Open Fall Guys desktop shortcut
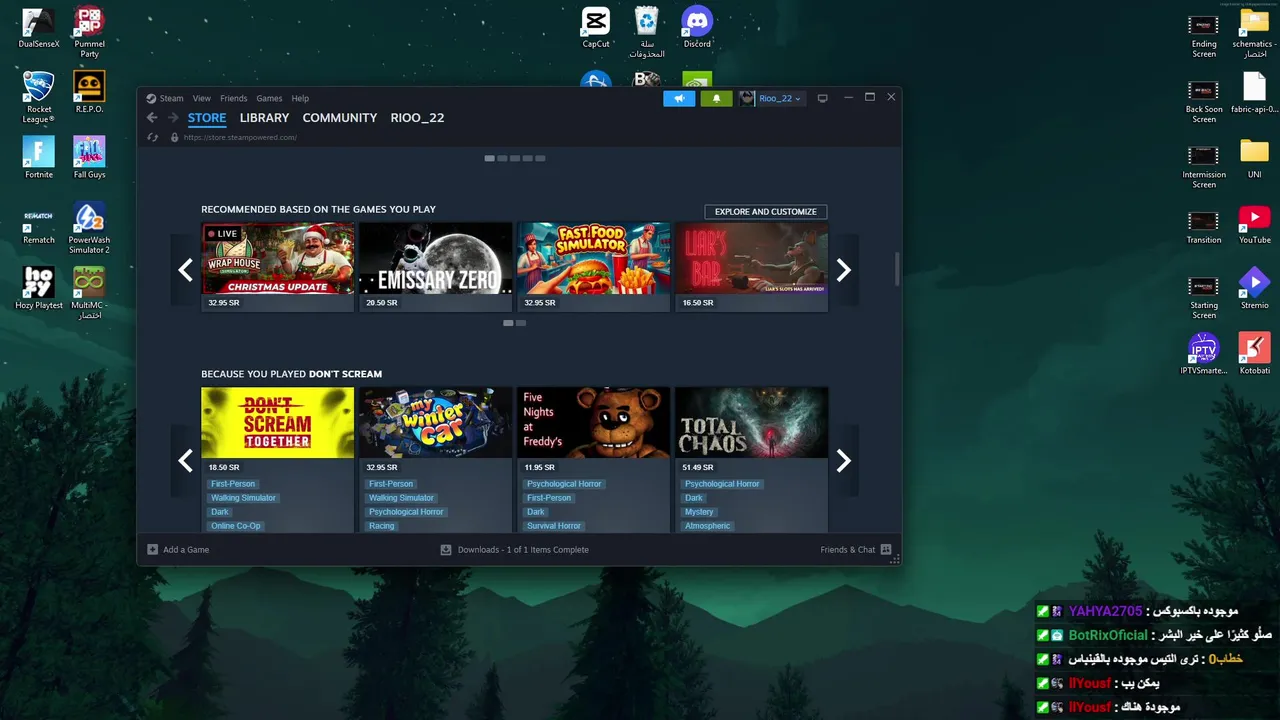1280x720 pixels. pos(89,157)
